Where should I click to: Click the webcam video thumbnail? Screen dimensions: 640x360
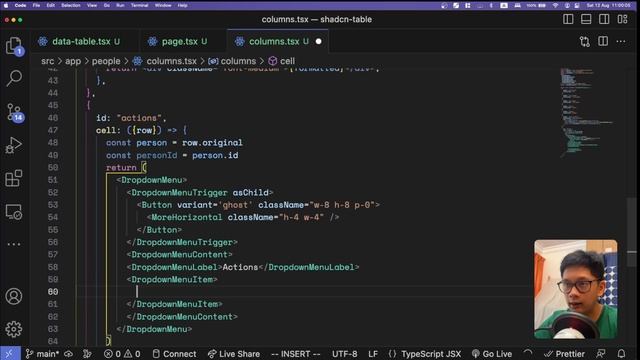(576, 289)
